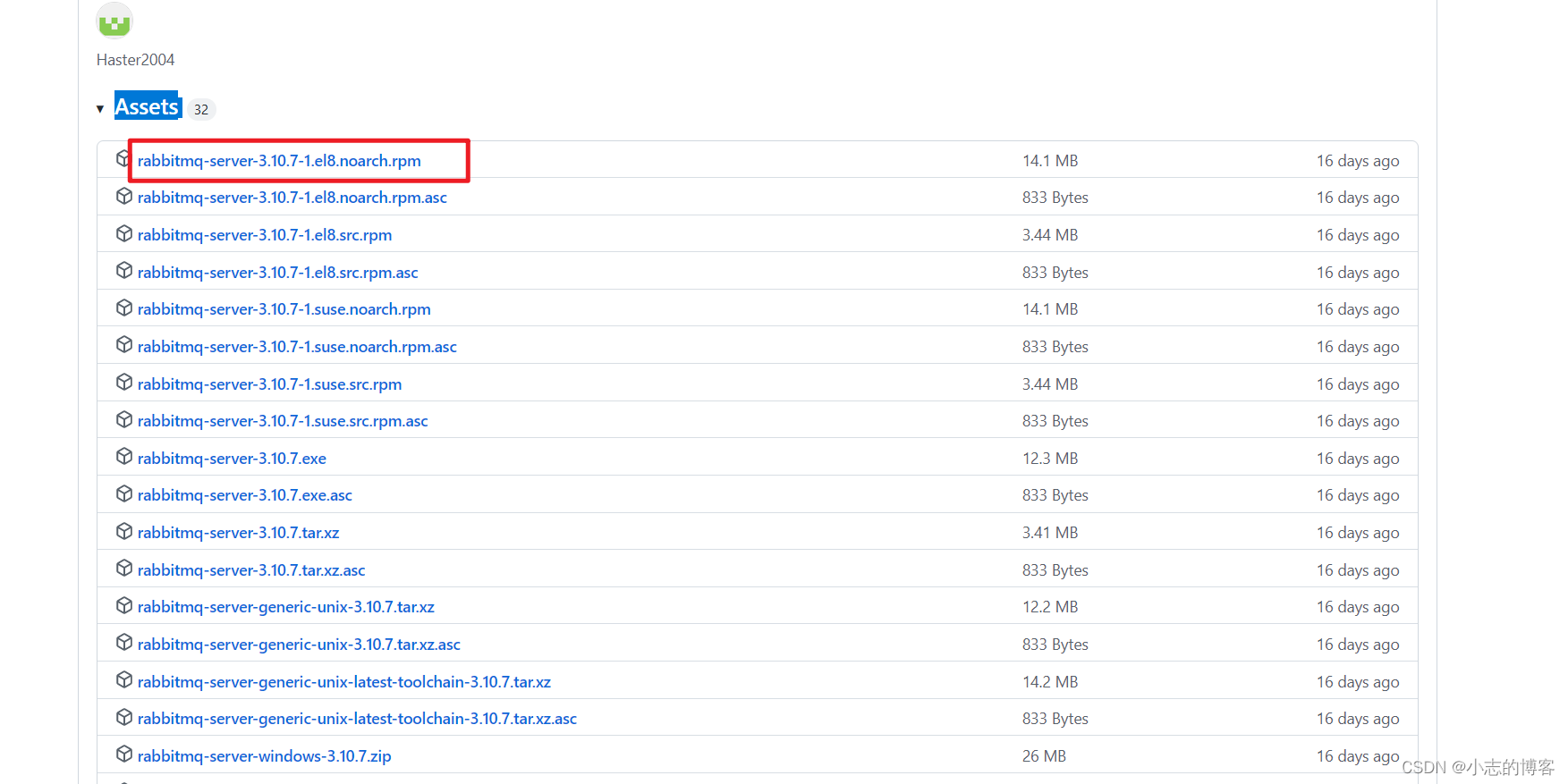The image size is (1568, 784).
Task: Click the 14.2 MB size of latest-toolchain tar.xz
Action: 1050,682
